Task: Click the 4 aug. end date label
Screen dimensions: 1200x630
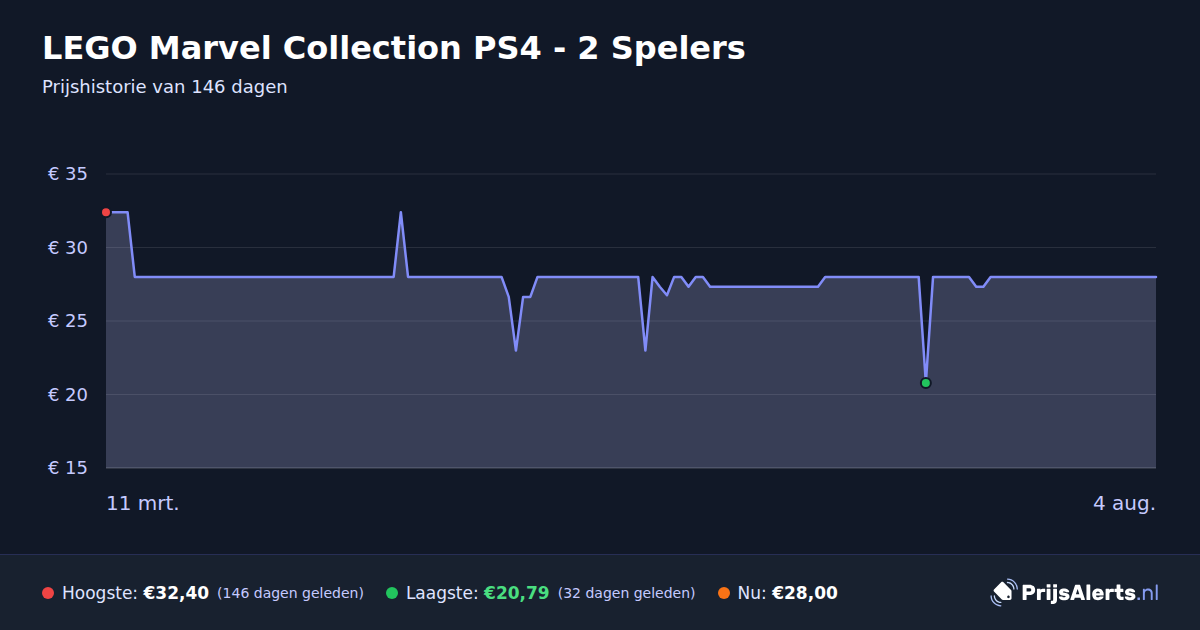Action: pyautogui.click(x=1124, y=503)
